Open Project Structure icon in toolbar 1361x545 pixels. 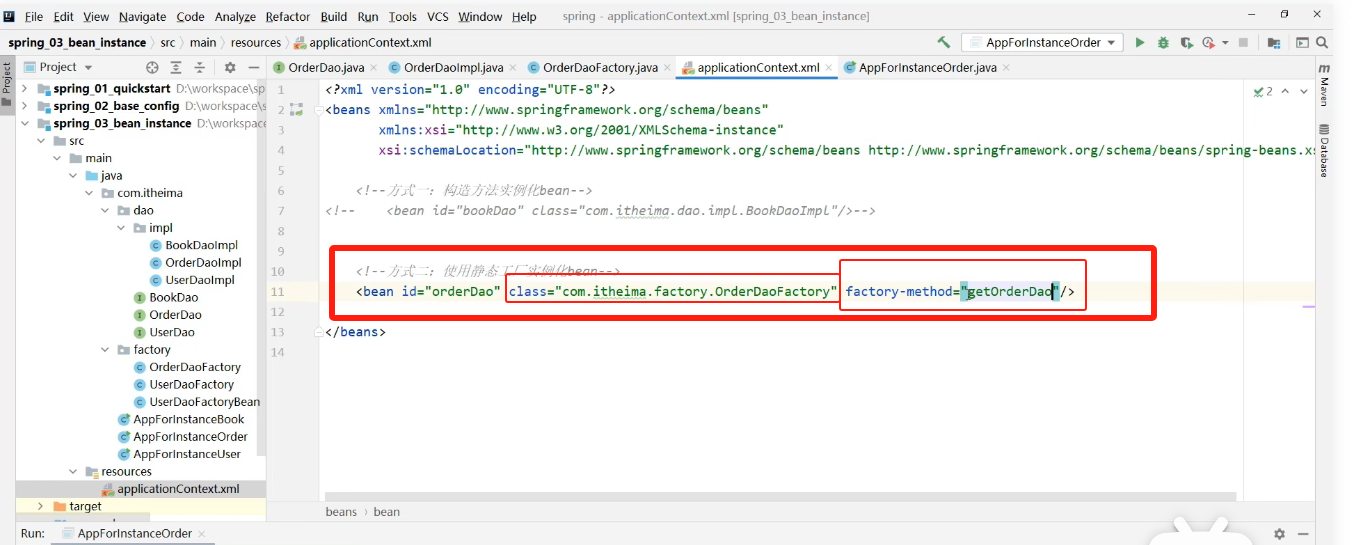click(1274, 43)
